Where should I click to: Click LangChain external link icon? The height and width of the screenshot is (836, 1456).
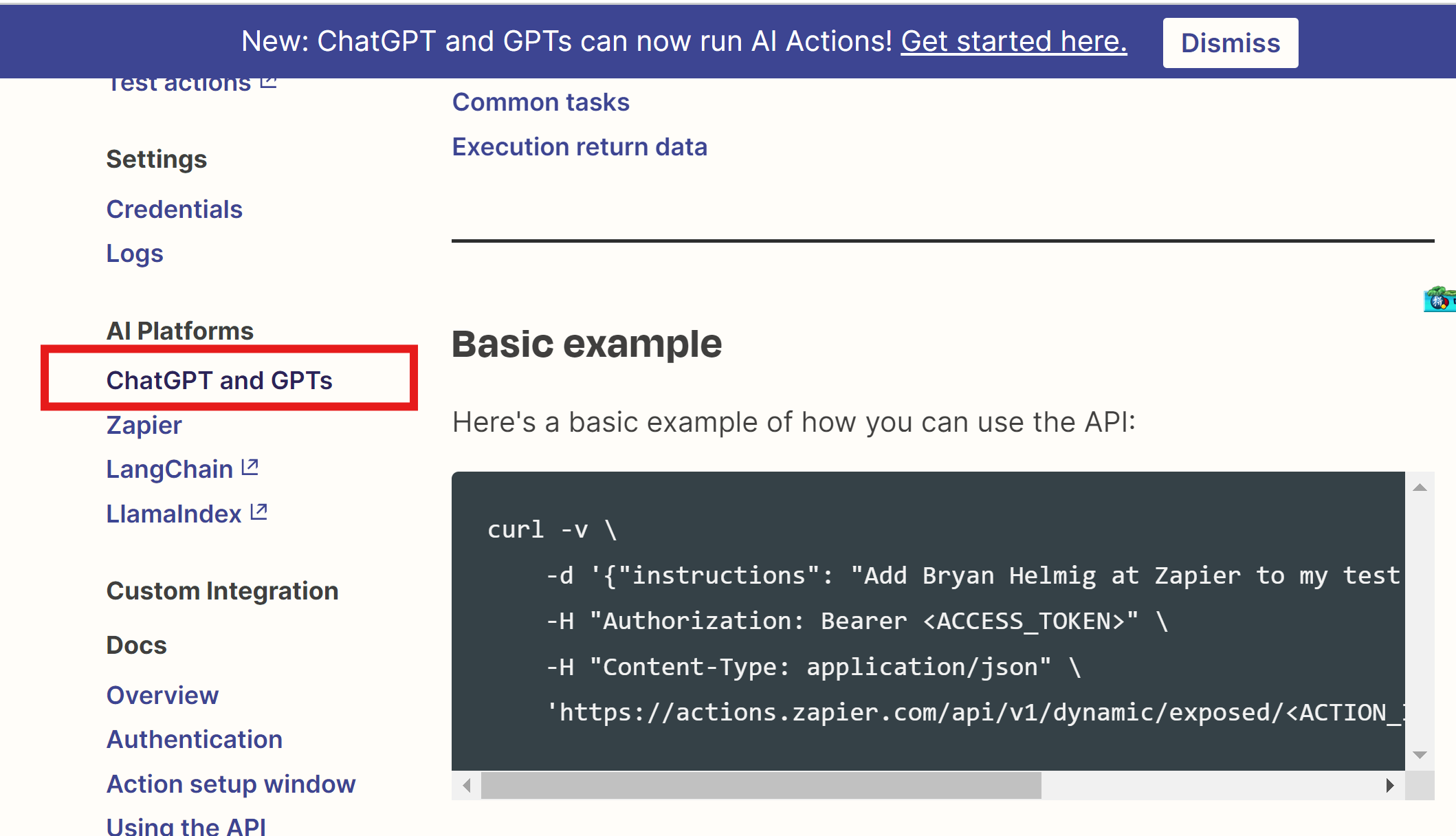click(250, 467)
